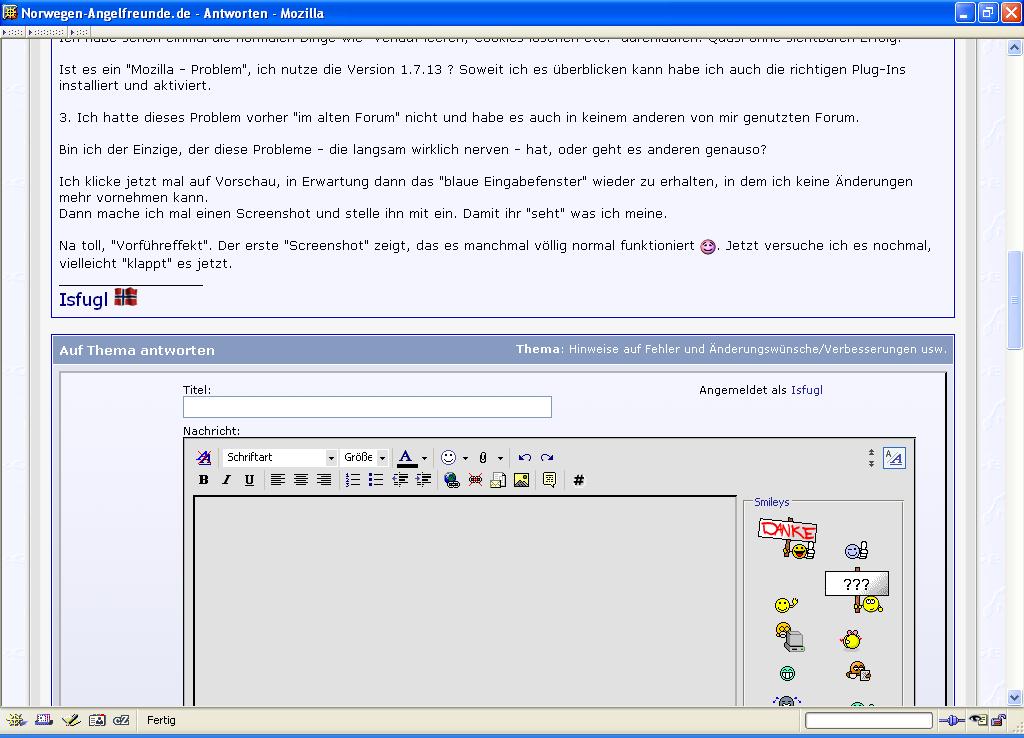This screenshot has height=738, width=1024.
Task: Insert the DANKE sign smiley
Action: point(788,537)
